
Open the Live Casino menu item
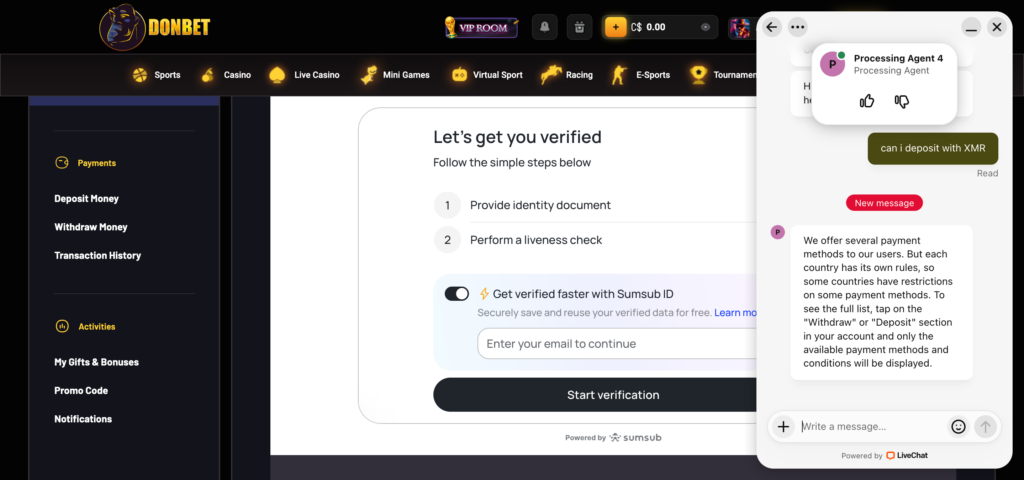click(304, 75)
